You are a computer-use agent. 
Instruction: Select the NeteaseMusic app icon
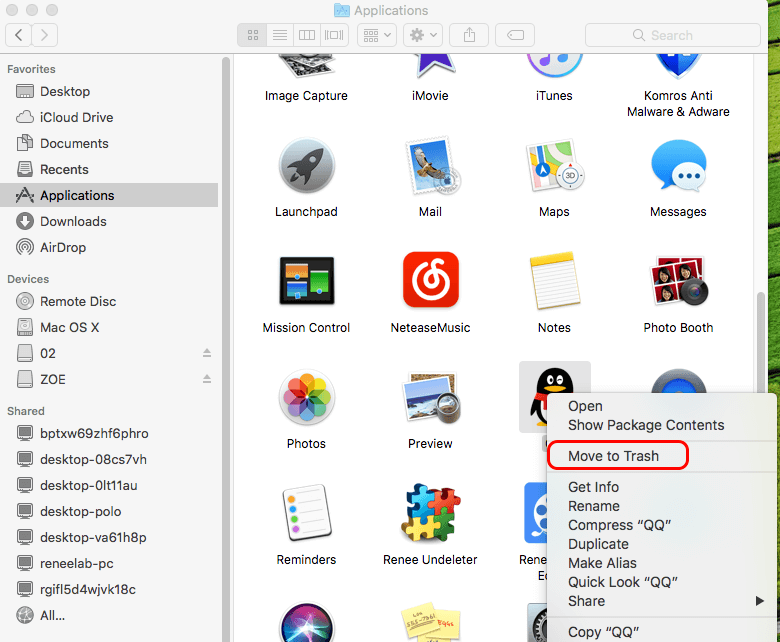tap(430, 281)
